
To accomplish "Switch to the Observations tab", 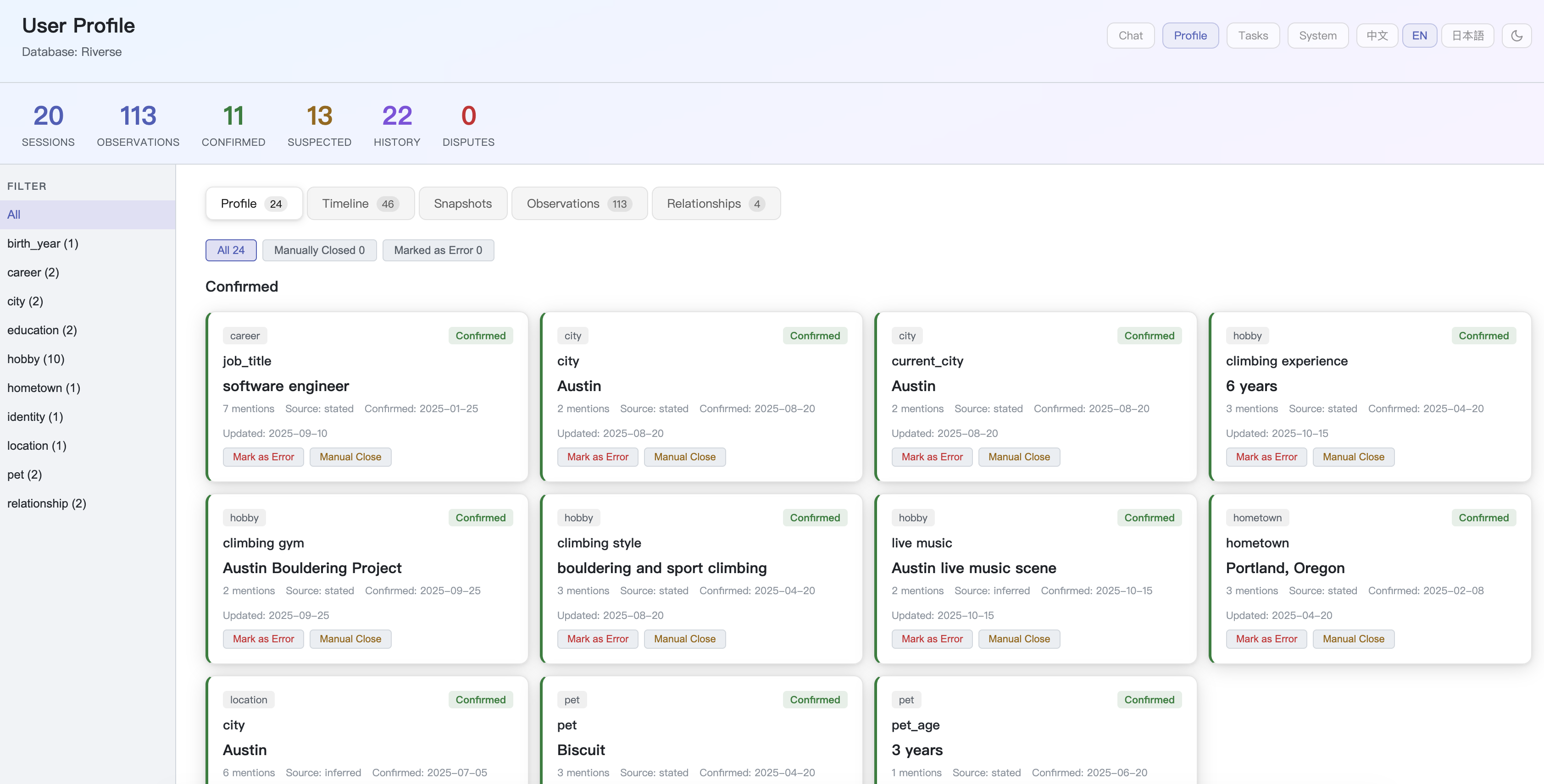I will click(x=579, y=204).
